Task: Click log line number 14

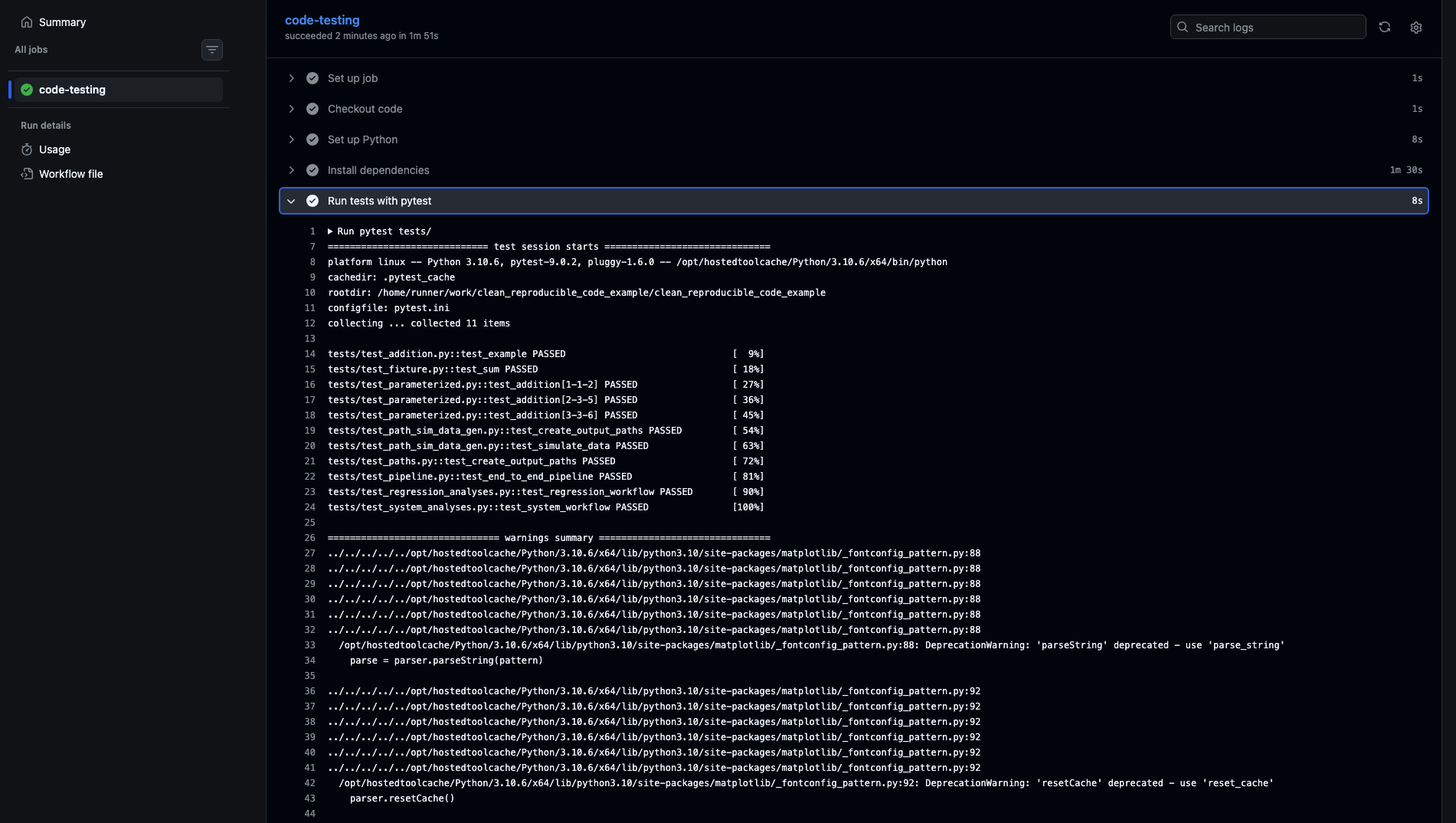Action: coord(309,354)
